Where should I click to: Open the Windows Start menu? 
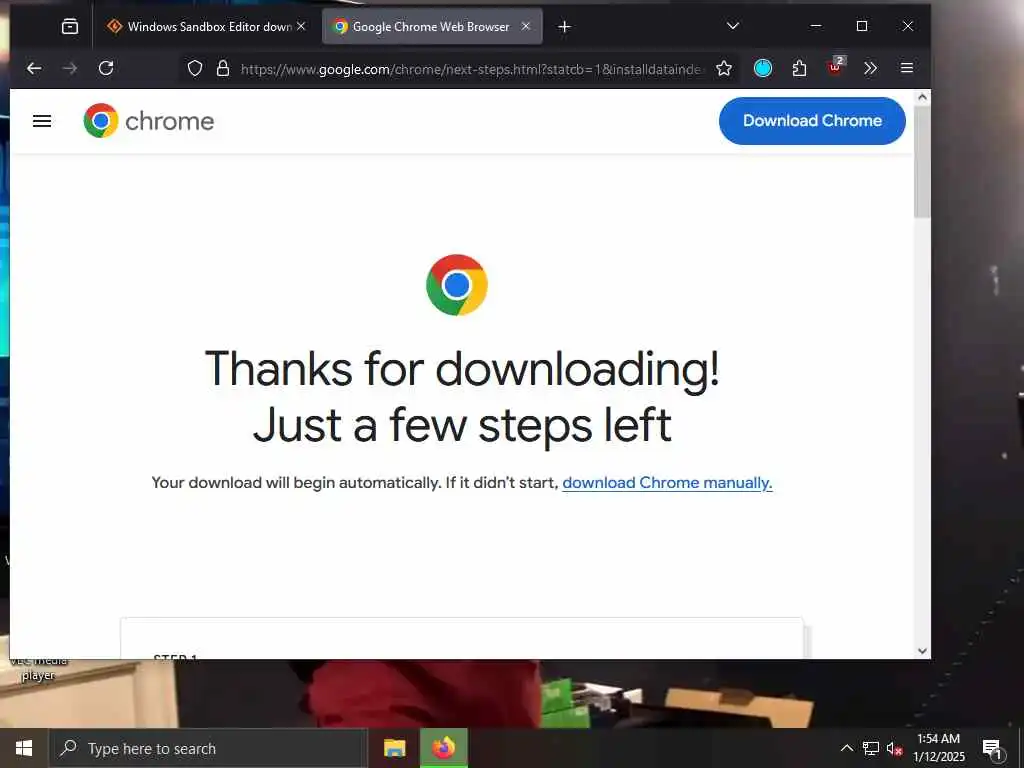(x=24, y=748)
